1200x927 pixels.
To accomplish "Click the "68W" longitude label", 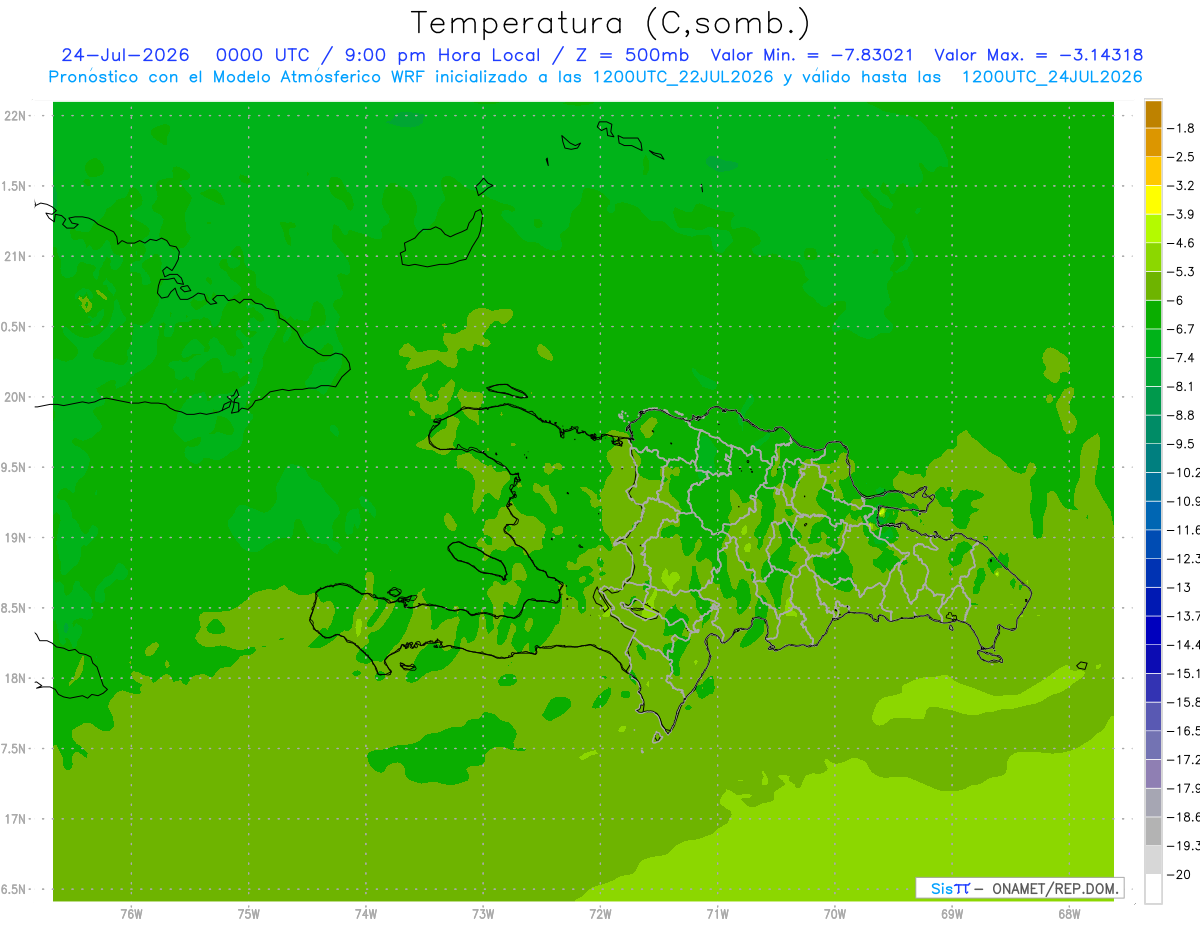I will click(1069, 913).
